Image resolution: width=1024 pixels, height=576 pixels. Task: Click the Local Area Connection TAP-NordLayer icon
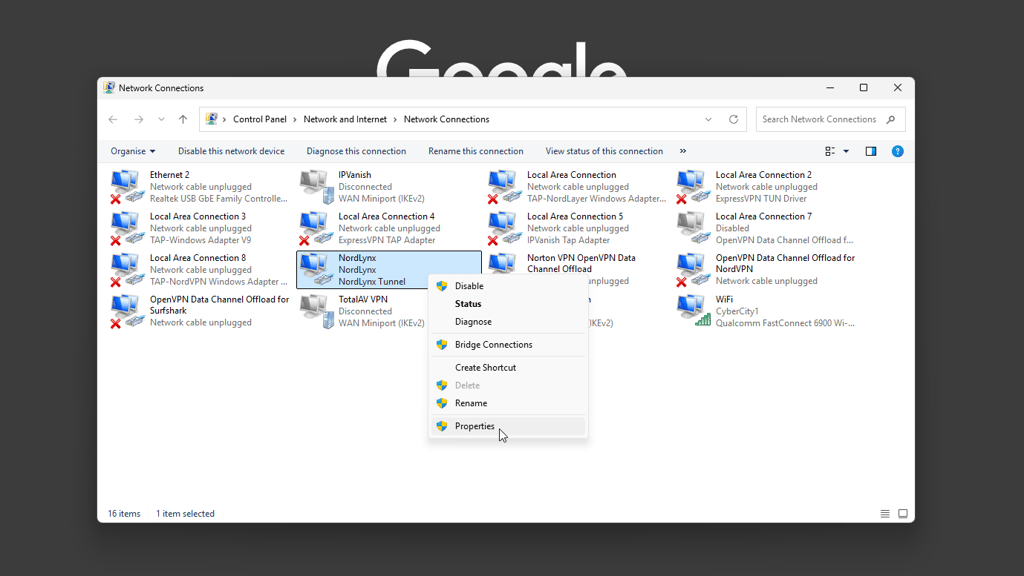point(505,186)
